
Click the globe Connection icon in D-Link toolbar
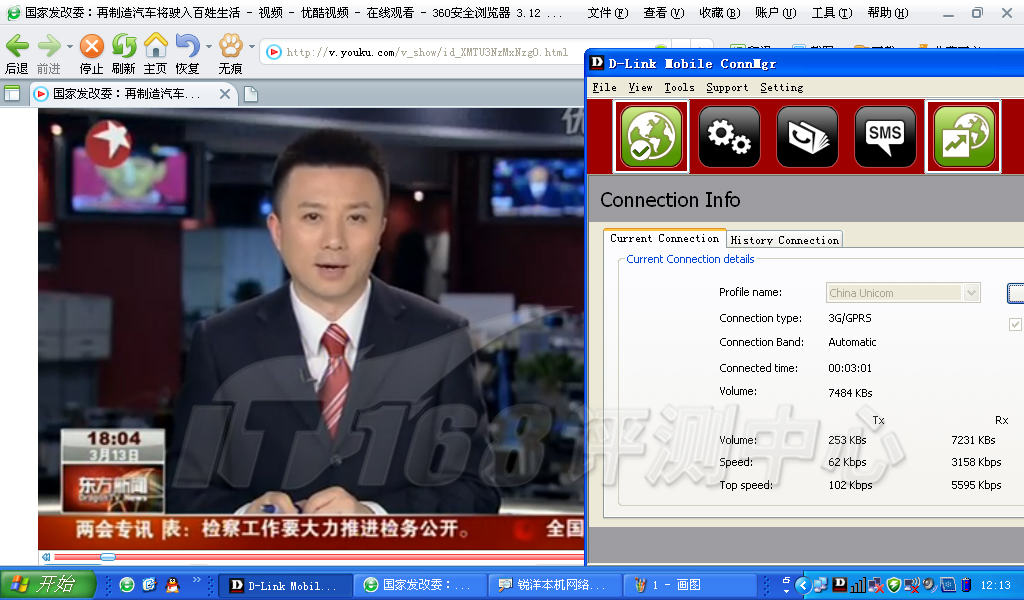coord(651,137)
